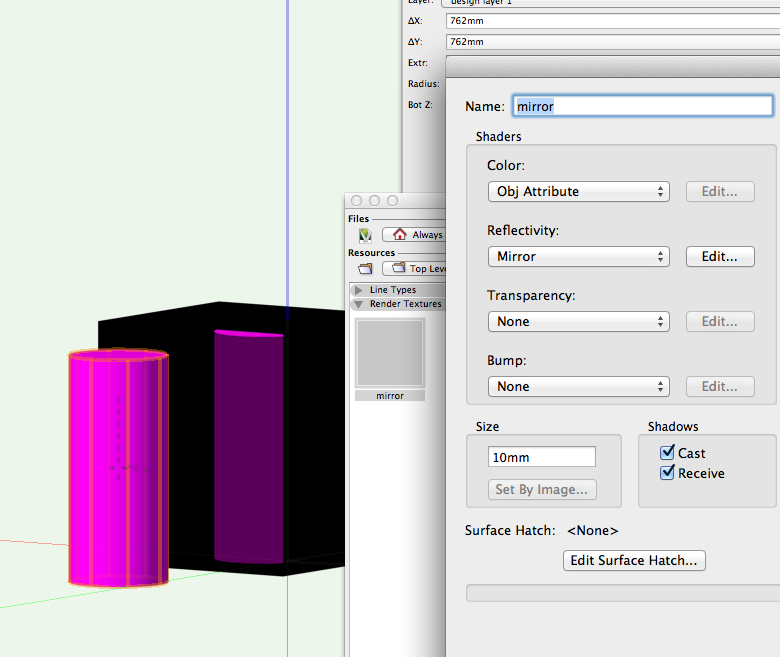This screenshot has width=780, height=657.
Task: Click the Edit Surface Hatch button
Action: click(x=634, y=561)
